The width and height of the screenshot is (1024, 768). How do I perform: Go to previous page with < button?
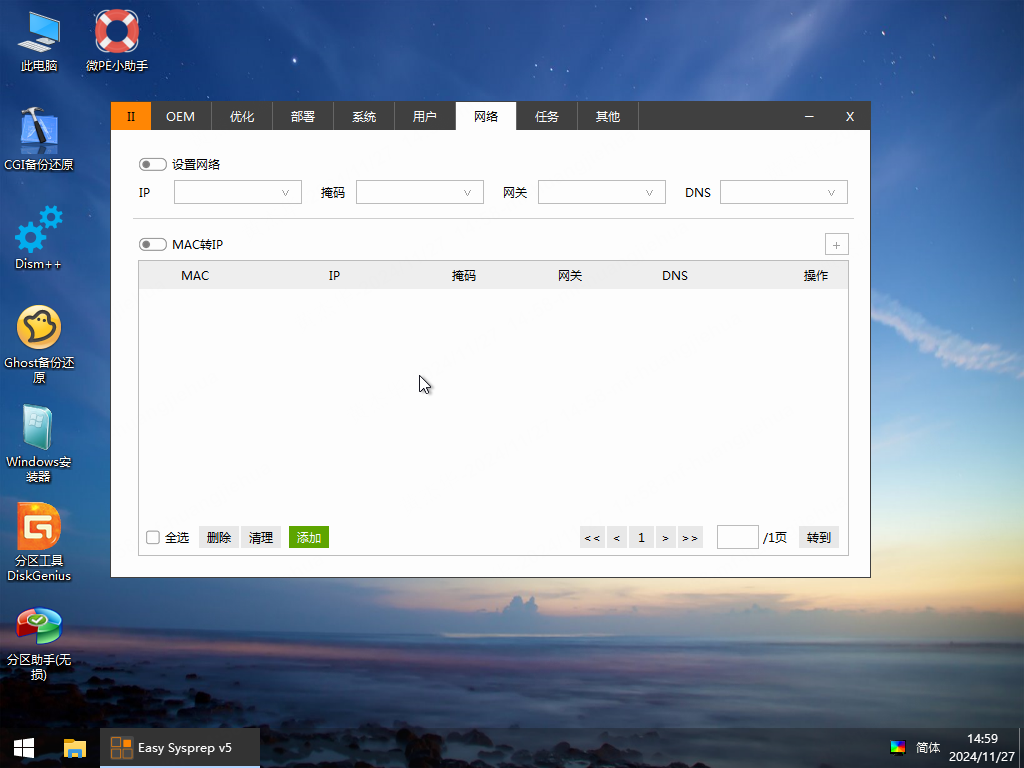(x=617, y=537)
